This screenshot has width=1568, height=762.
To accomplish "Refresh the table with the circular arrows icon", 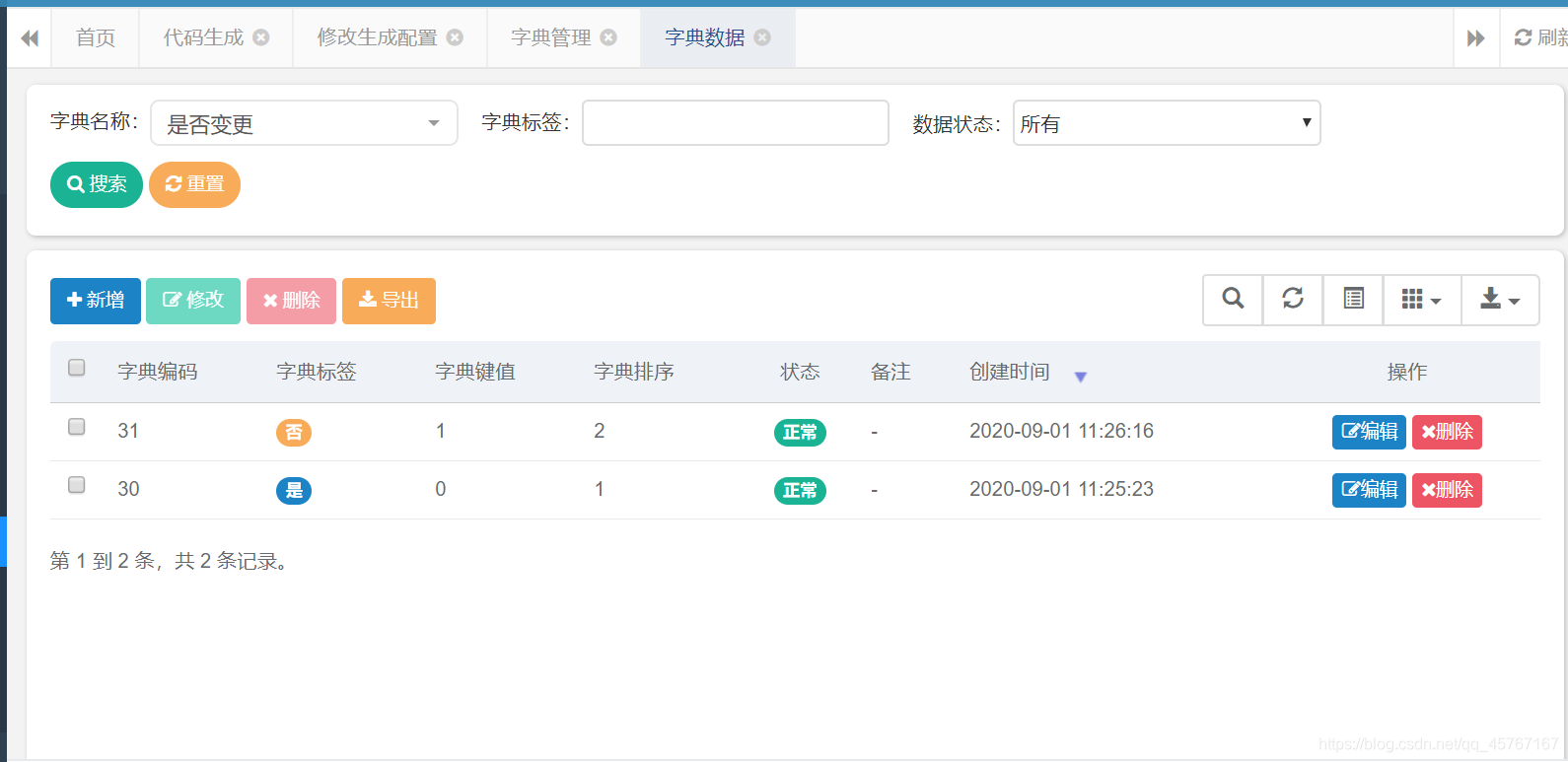I will [1293, 300].
